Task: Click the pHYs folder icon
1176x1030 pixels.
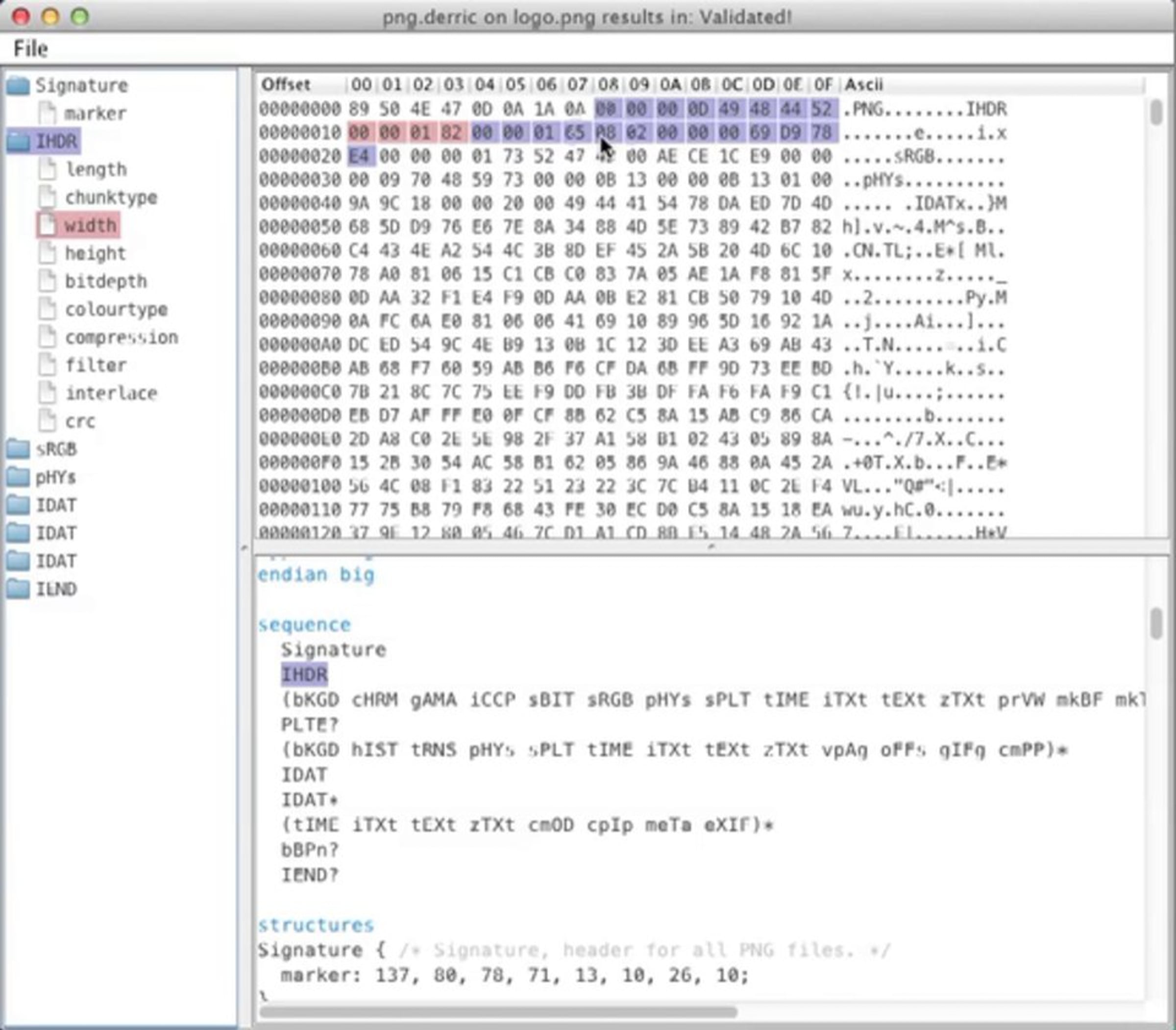Action: click(19, 477)
